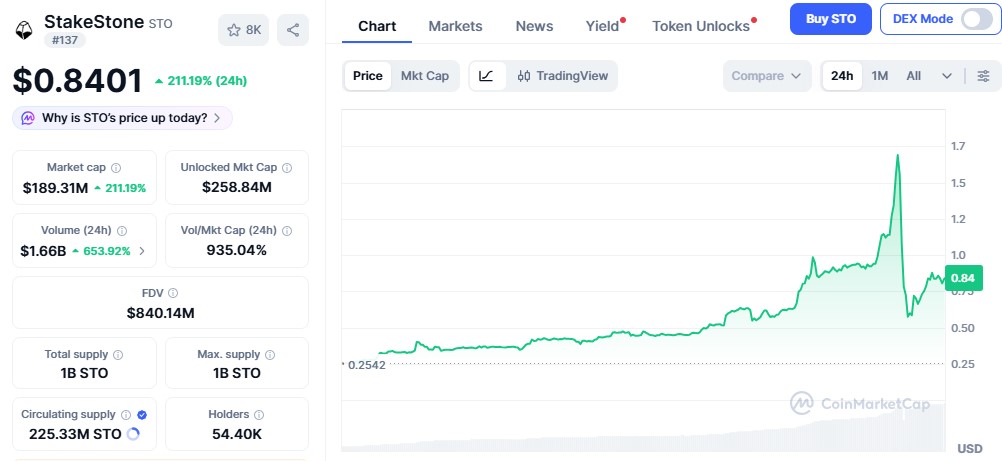Set chart range to All
The height and width of the screenshot is (461, 1002).
pyautogui.click(x=914, y=76)
